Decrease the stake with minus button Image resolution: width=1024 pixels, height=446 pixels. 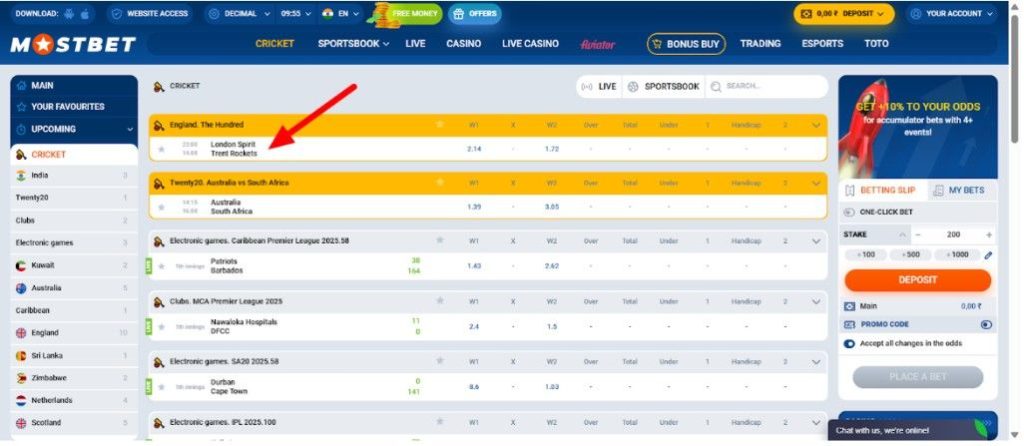click(918, 234)
